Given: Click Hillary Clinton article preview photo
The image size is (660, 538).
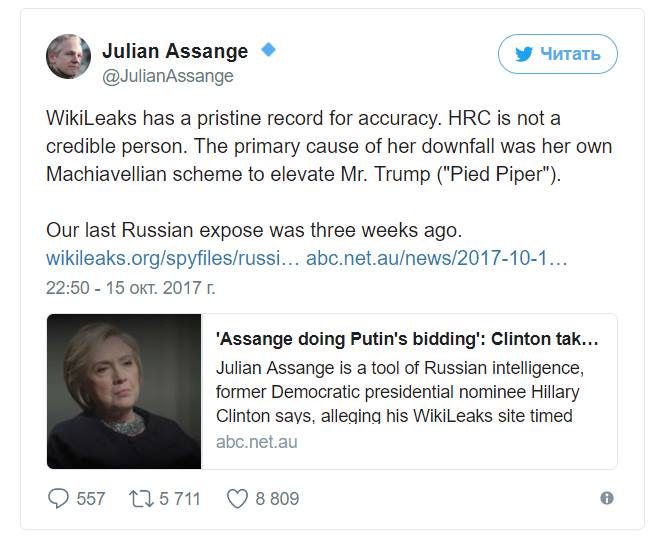Looking at the screenshot, I should [x=124, y=391].
